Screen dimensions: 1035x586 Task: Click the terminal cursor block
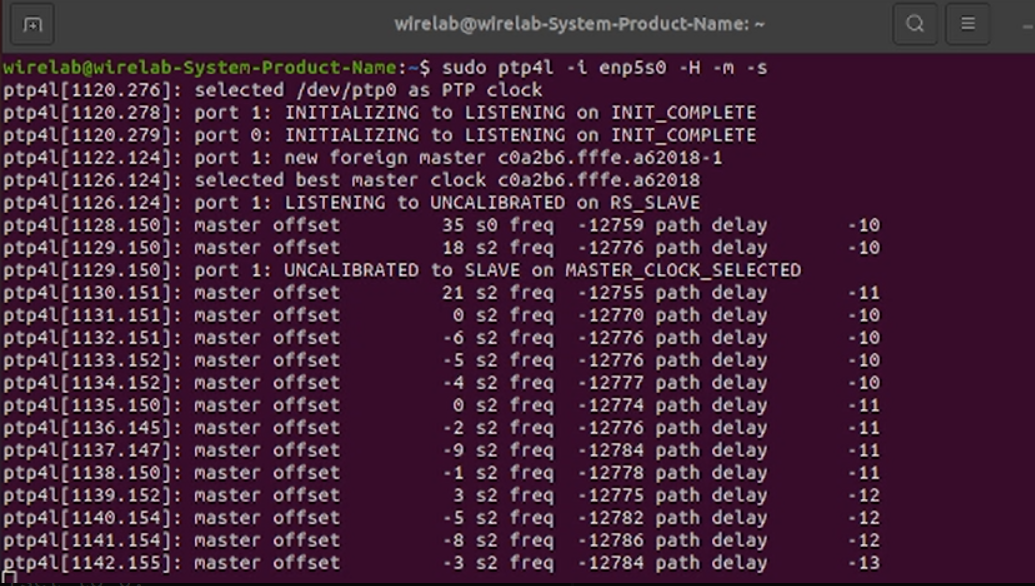[9, 579]
